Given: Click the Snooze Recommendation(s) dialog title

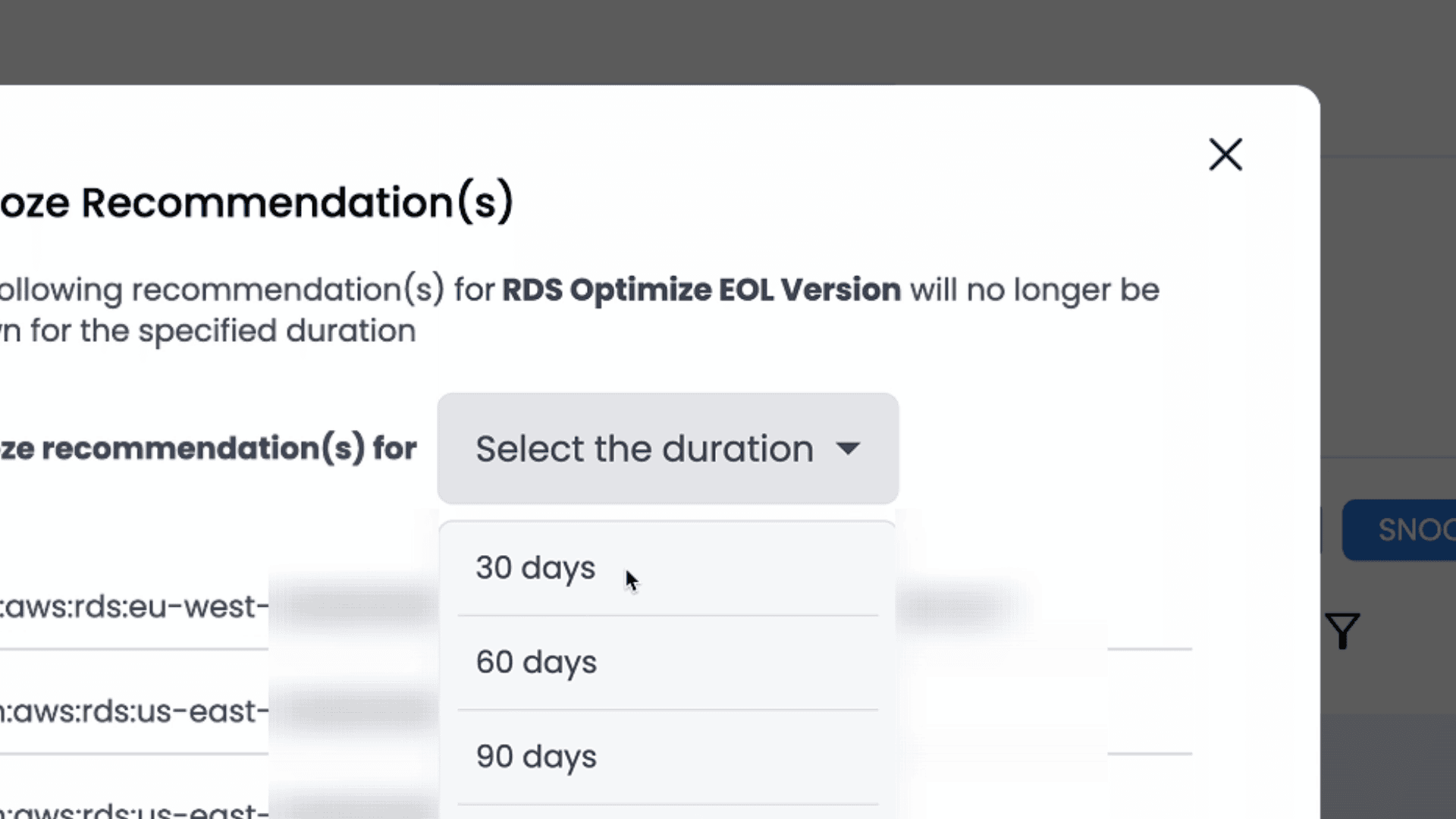Looking at the screenshot, I should [x=256, y=202].
